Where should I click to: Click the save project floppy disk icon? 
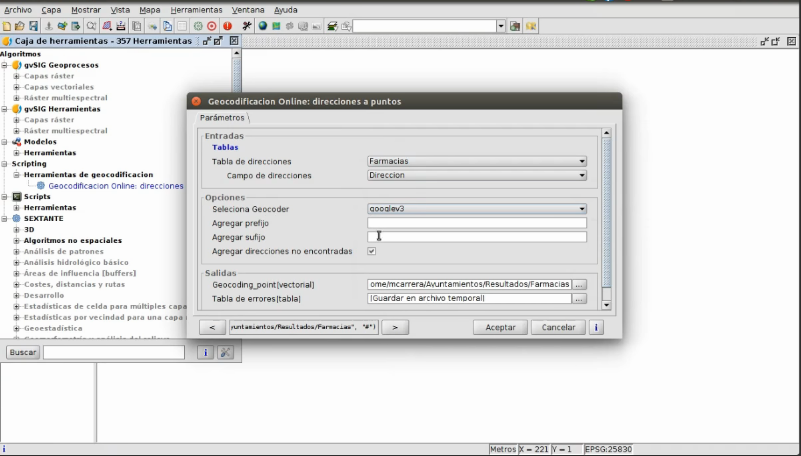click(33, 25)
